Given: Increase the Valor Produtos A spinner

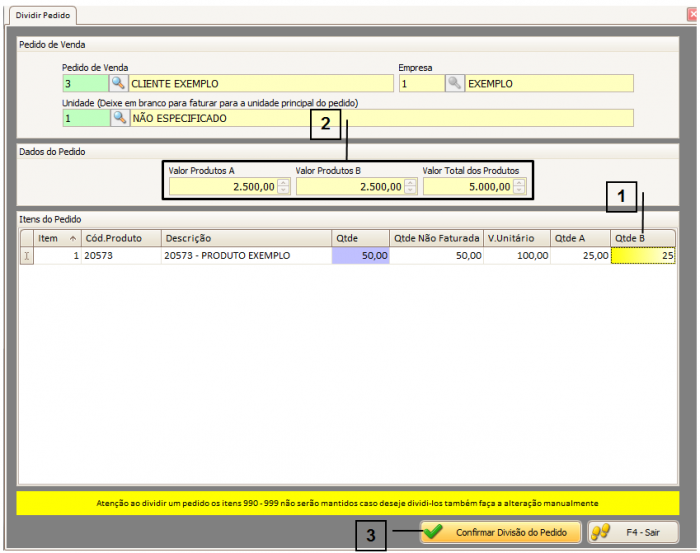Looking at the screenshot, I should coord(284,181).
